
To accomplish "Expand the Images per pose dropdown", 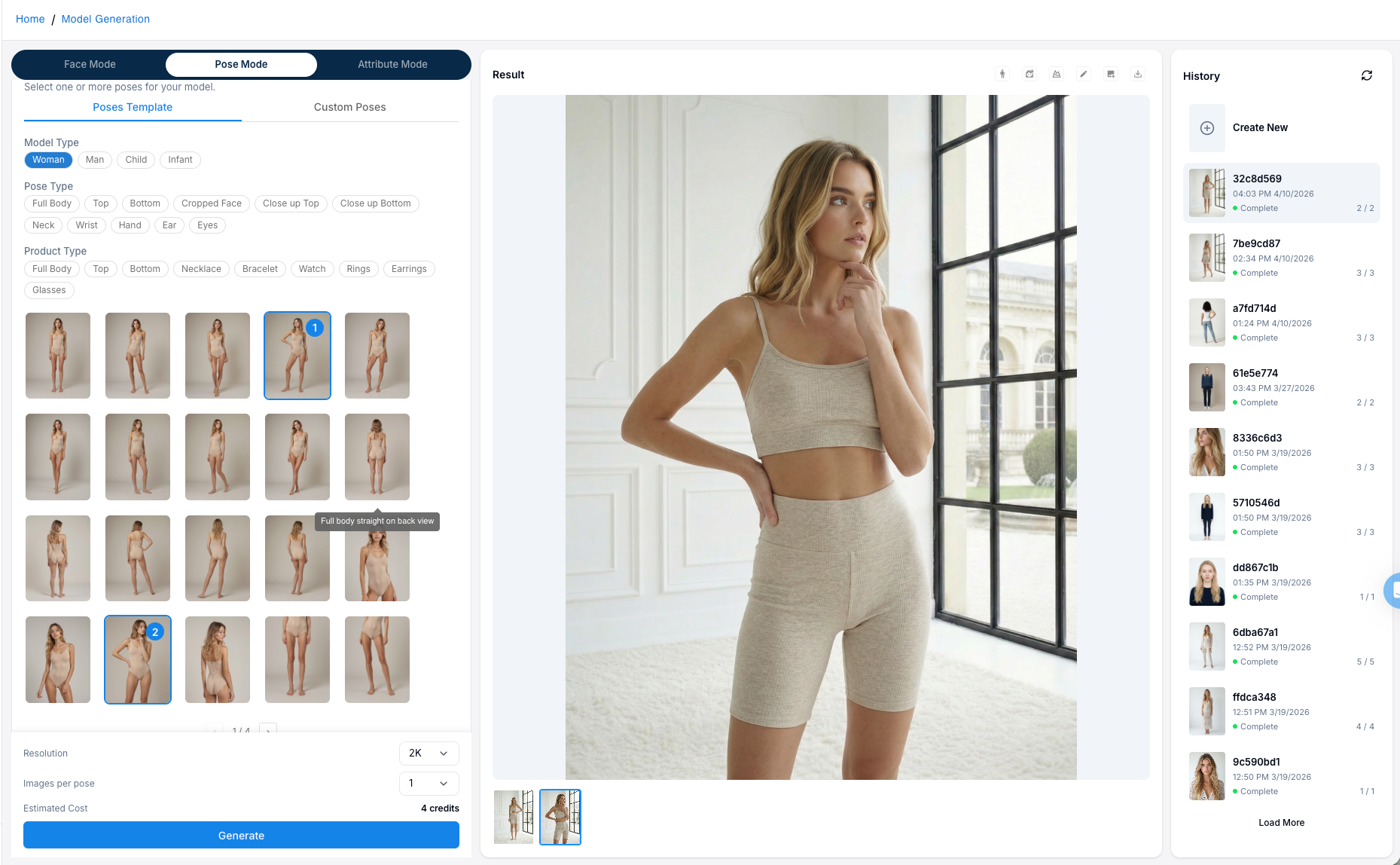I will coord(429,784).
